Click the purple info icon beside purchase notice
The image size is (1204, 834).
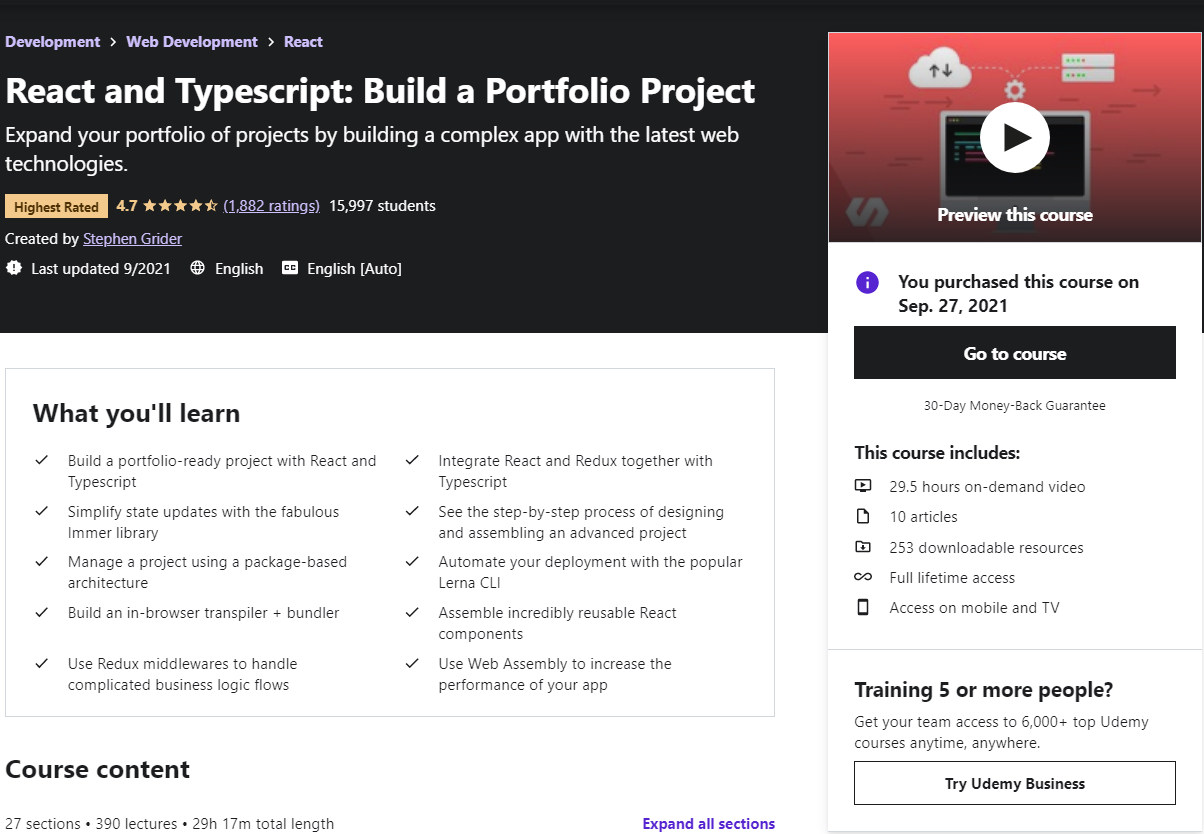pyautogui.click(x=867, y=282)
